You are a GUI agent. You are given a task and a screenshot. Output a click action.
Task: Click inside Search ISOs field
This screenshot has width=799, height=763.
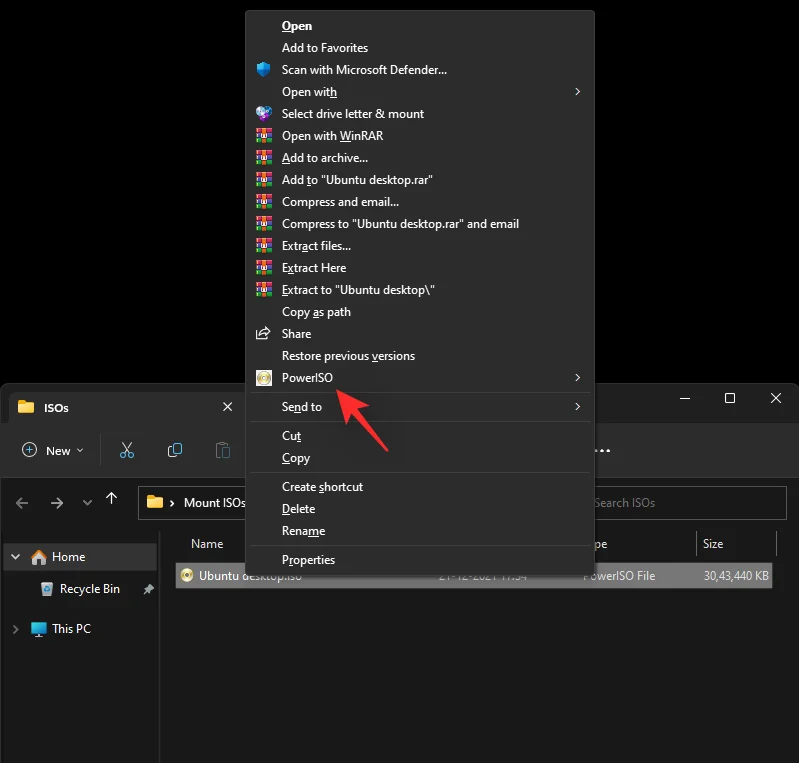[x=690, y=503]
